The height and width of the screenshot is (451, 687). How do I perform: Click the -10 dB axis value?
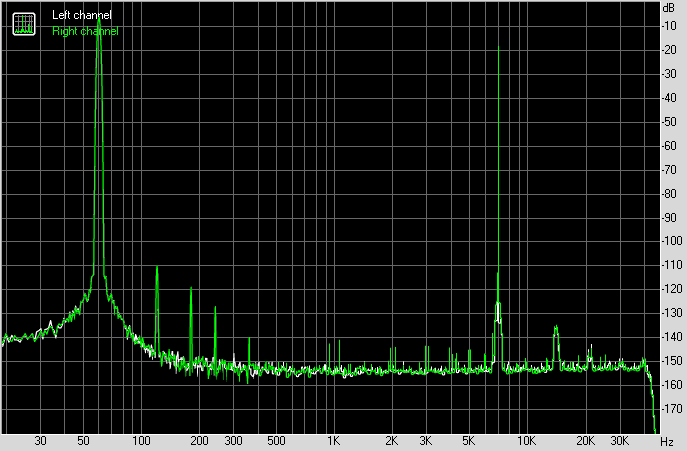tap(669, 26)
